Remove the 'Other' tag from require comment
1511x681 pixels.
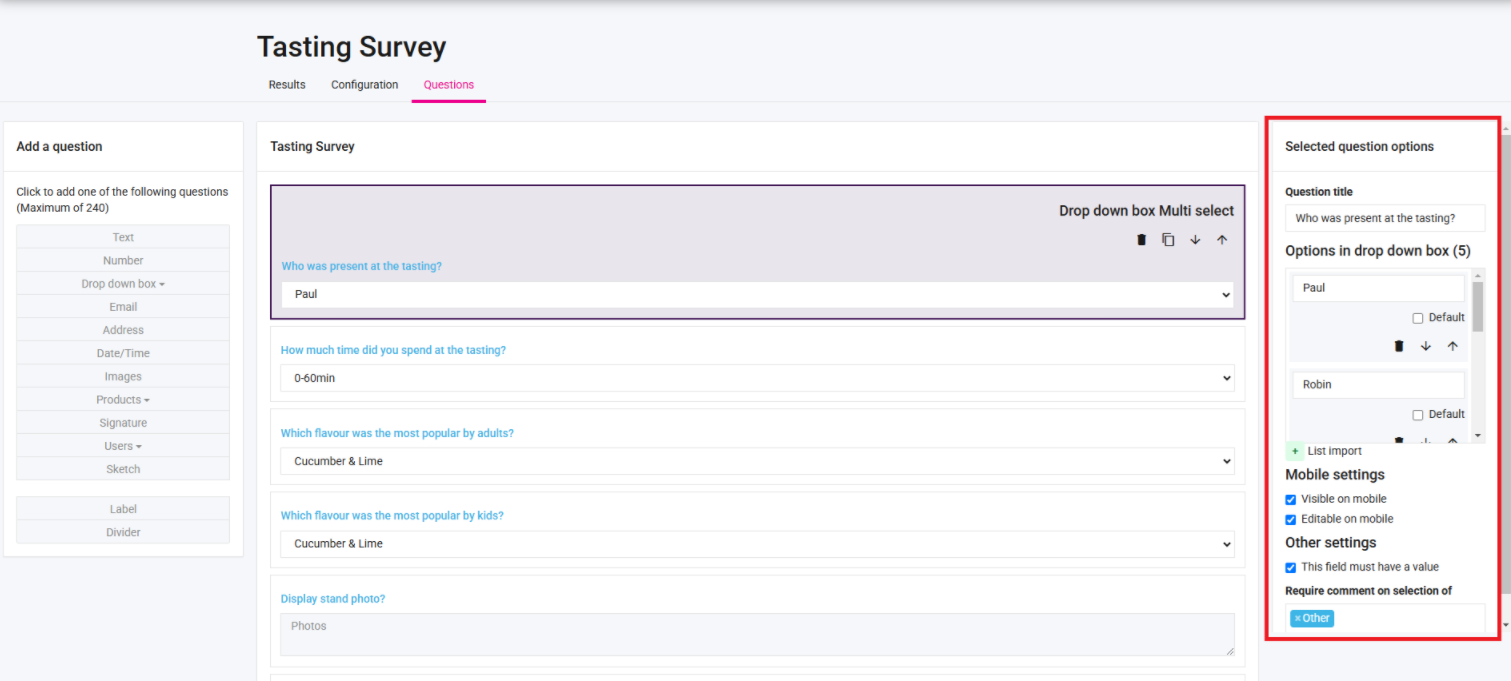[x=1298, y=618]
